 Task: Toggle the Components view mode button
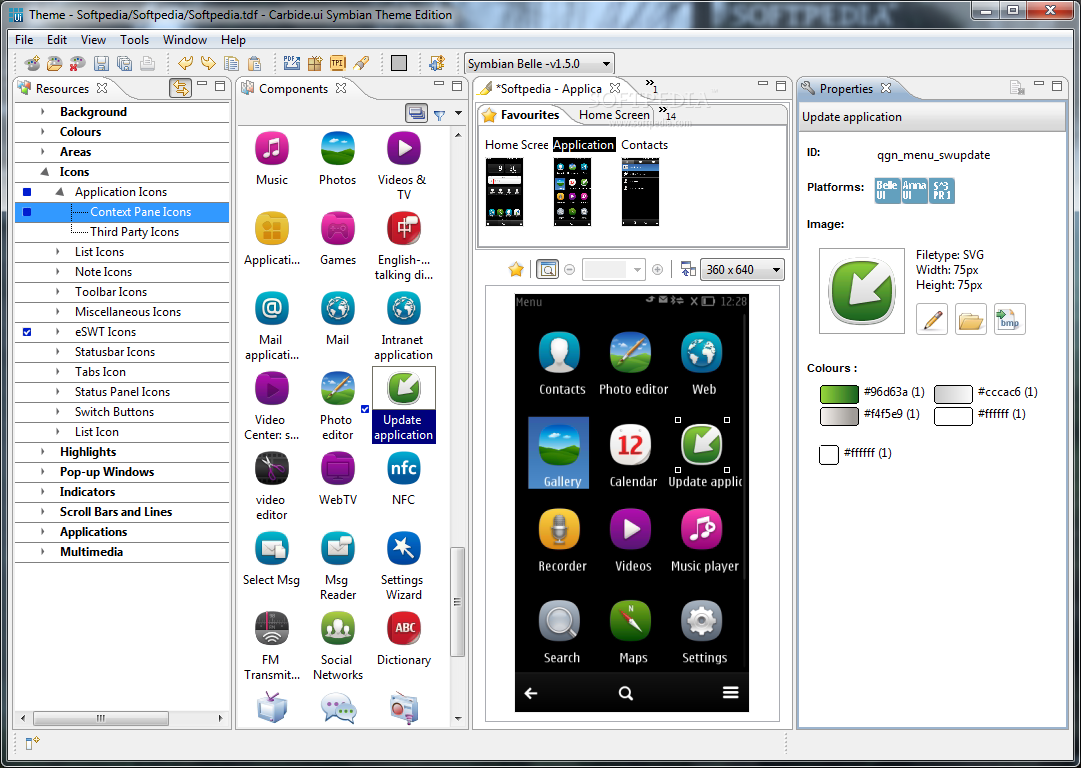(x=416, y=114)
